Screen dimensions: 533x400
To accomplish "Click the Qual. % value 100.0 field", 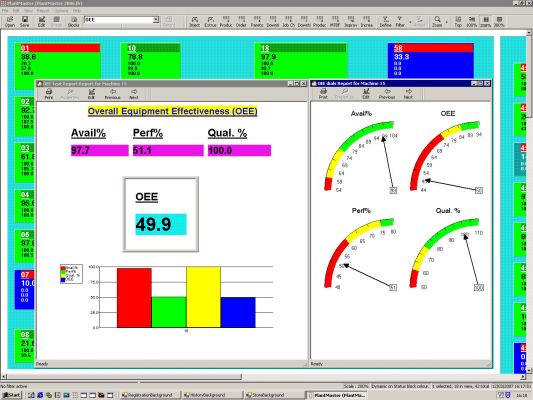I will (239, 150).
